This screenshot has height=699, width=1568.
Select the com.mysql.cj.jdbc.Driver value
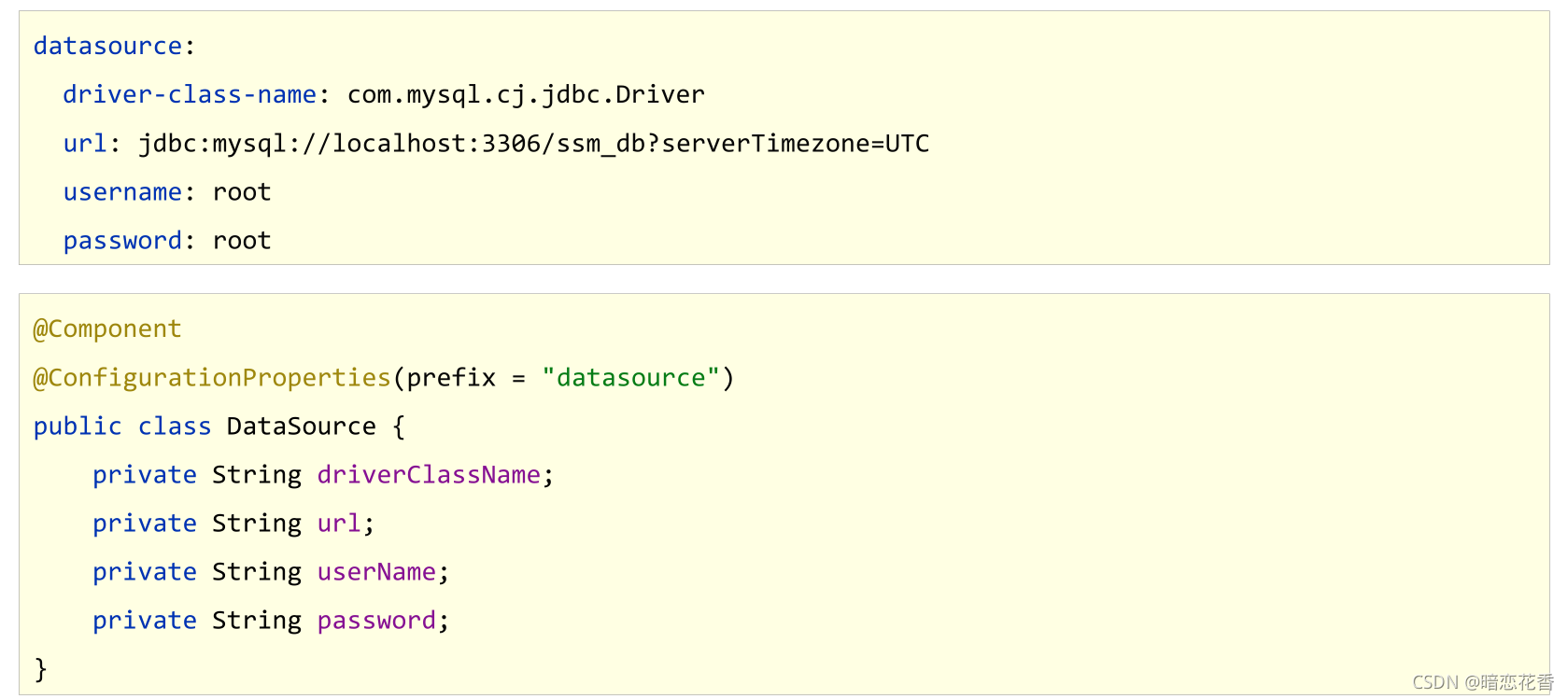pos(526,94)
